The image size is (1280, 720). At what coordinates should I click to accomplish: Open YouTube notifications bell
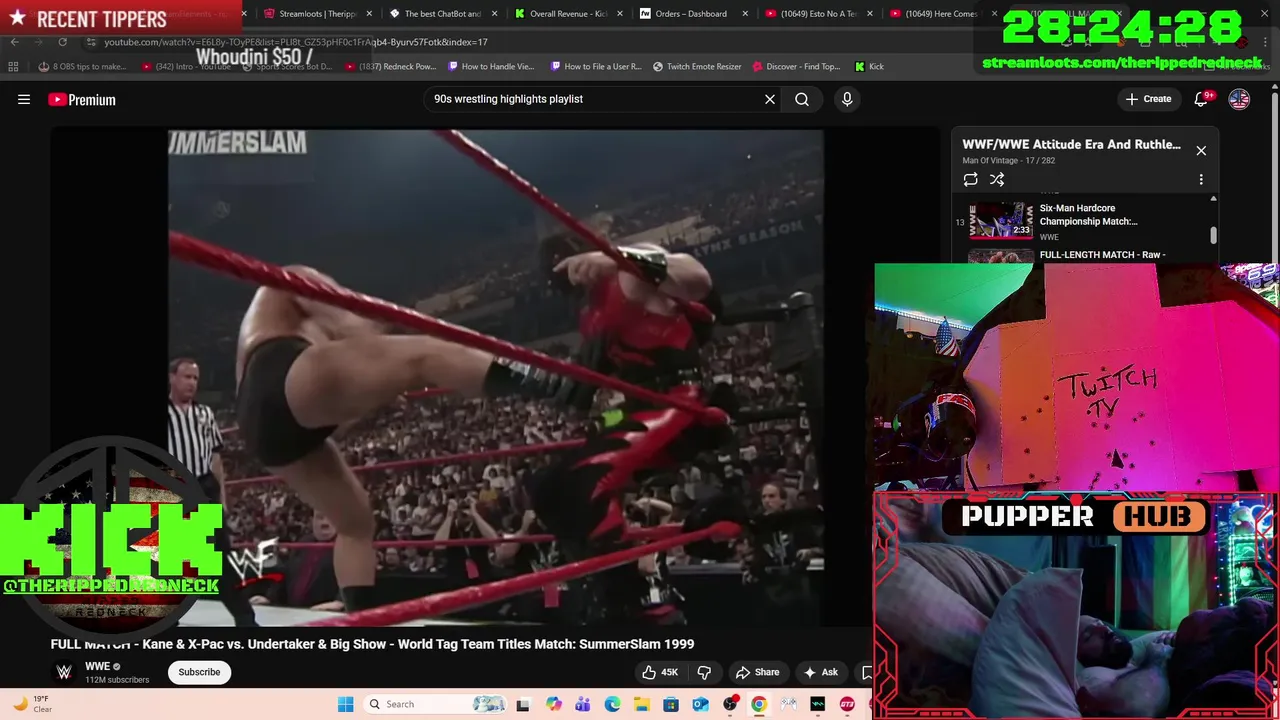coord(1203,99)
